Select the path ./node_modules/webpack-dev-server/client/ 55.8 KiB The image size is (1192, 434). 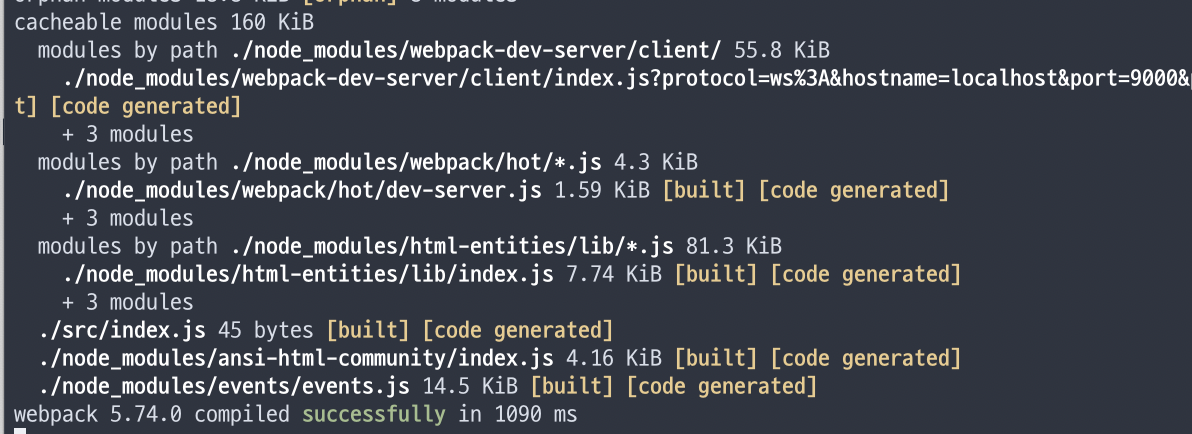[x=530, y=51]
